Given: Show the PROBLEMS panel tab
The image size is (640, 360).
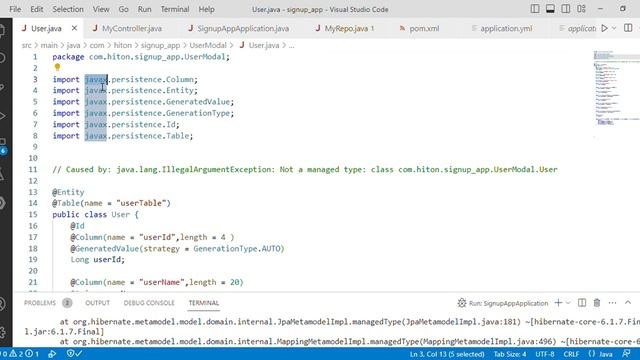Looking at the screenshot, I should click(x=40, y=303).
